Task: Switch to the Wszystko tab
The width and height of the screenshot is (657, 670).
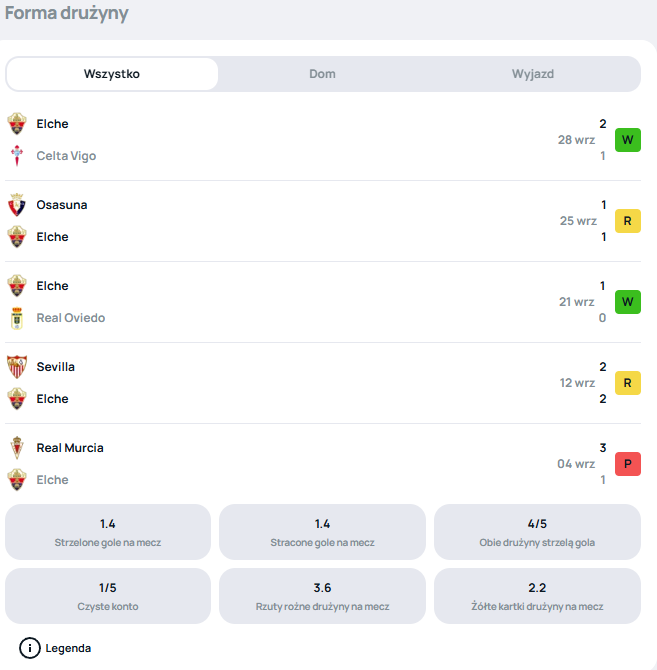Action: click(x=112, y=74)
